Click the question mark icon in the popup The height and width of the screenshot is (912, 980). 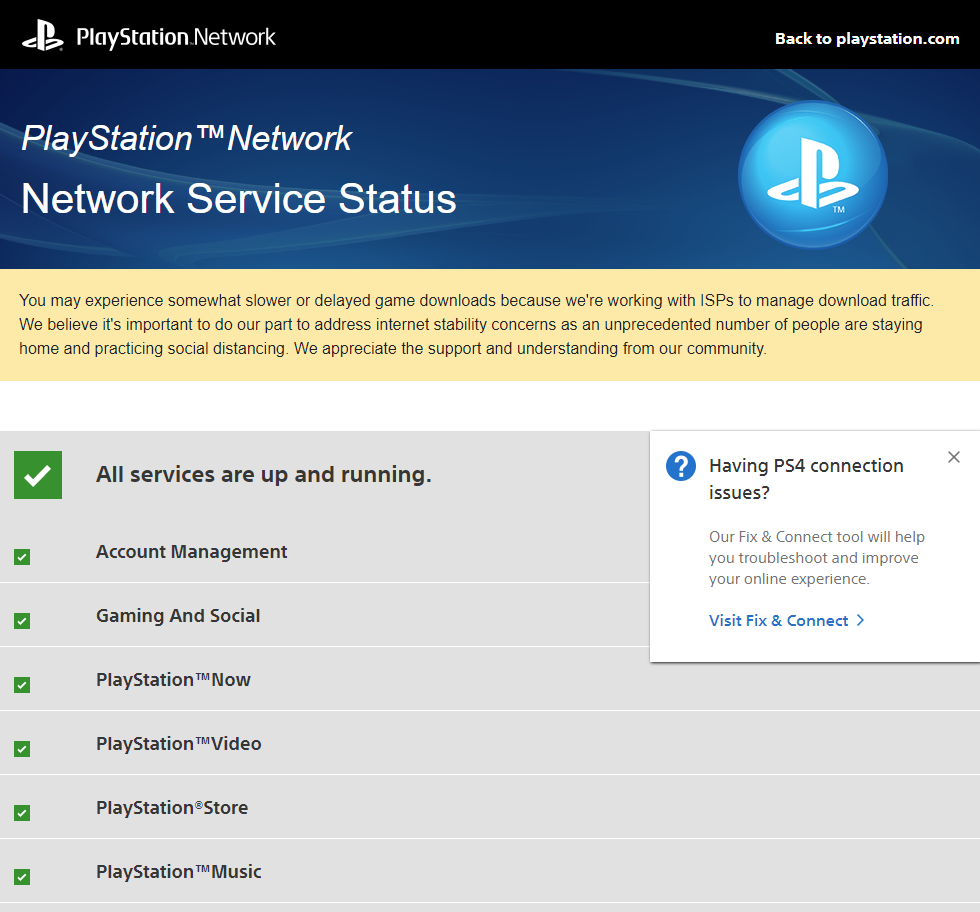pos(681,466)
